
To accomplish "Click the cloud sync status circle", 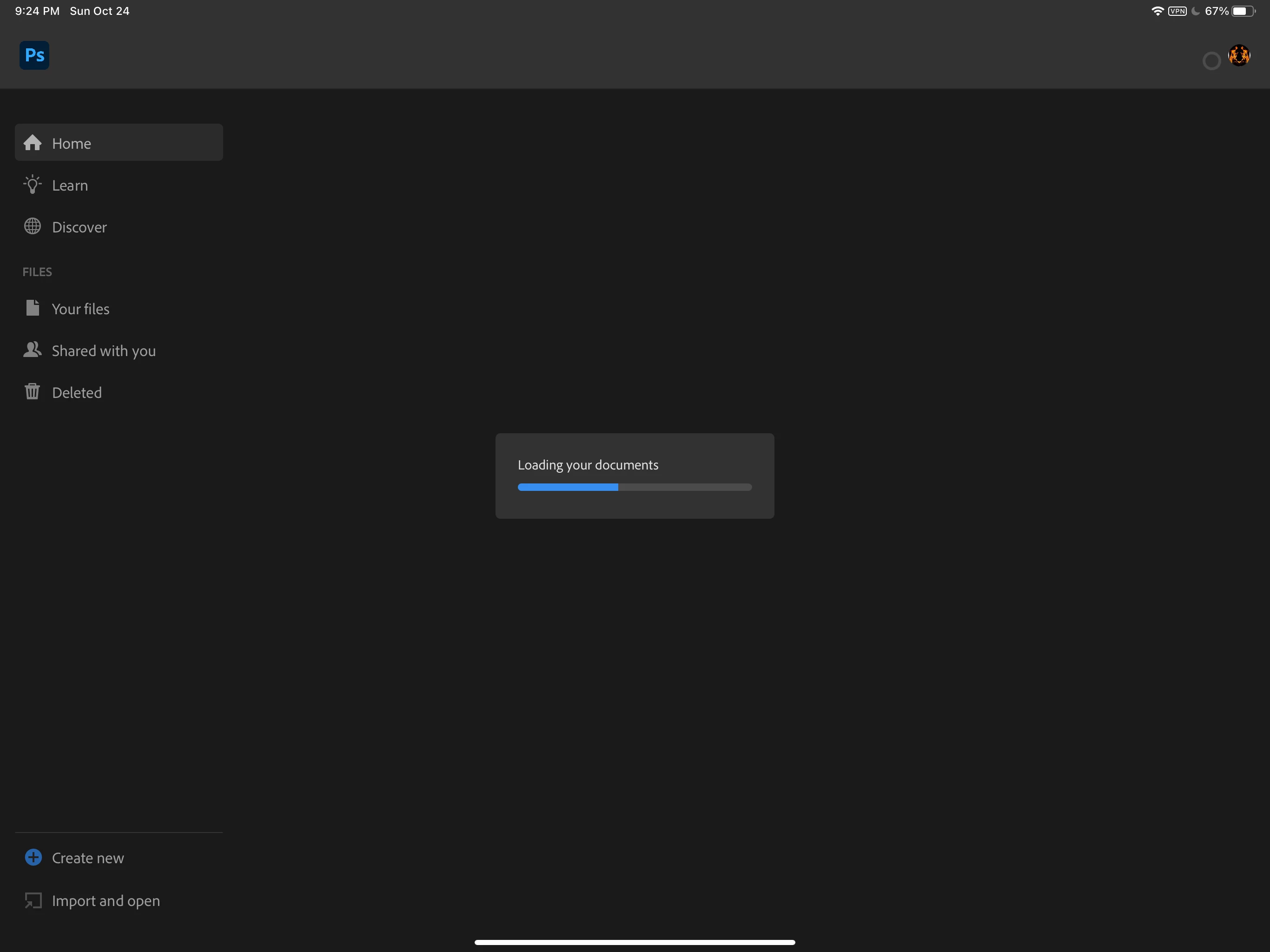I will point(1211,61).
